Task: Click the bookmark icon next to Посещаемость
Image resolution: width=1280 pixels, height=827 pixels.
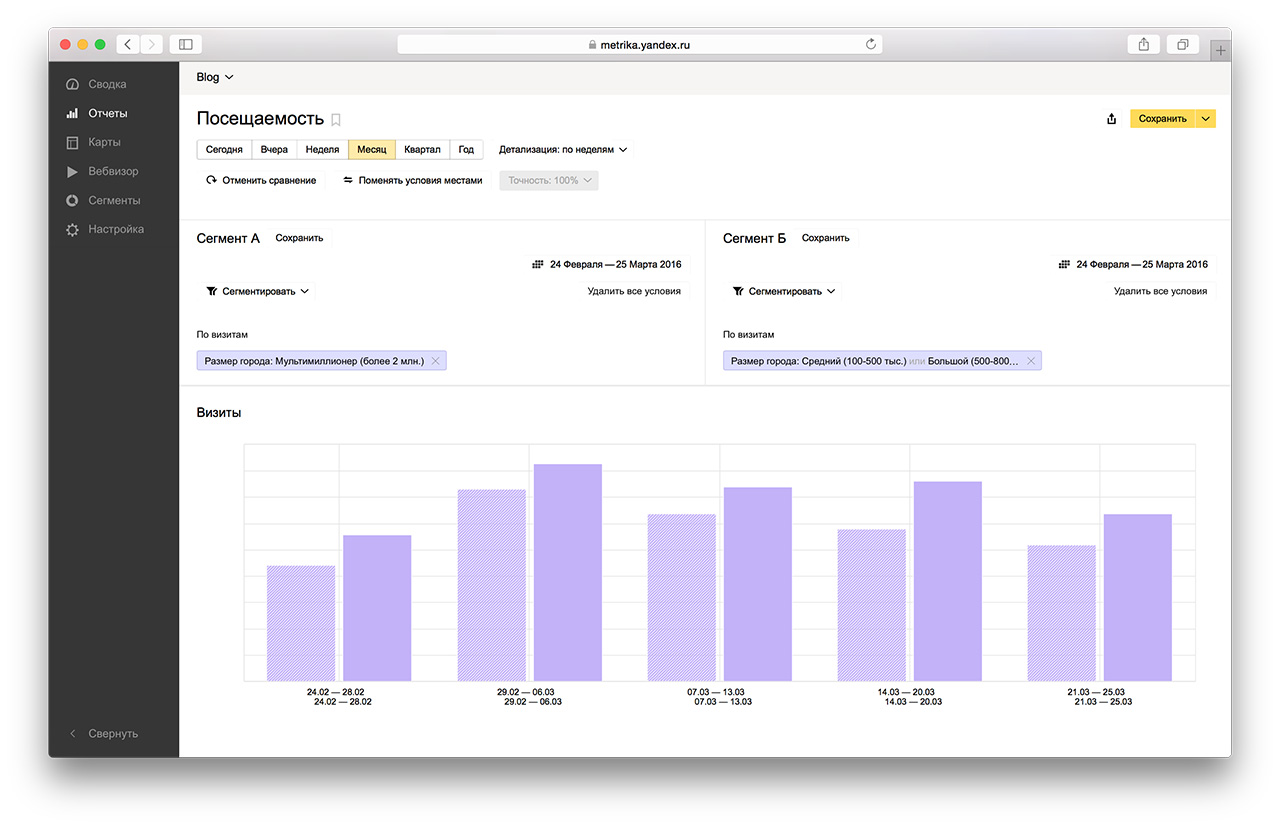Action: tap(336, 120)
